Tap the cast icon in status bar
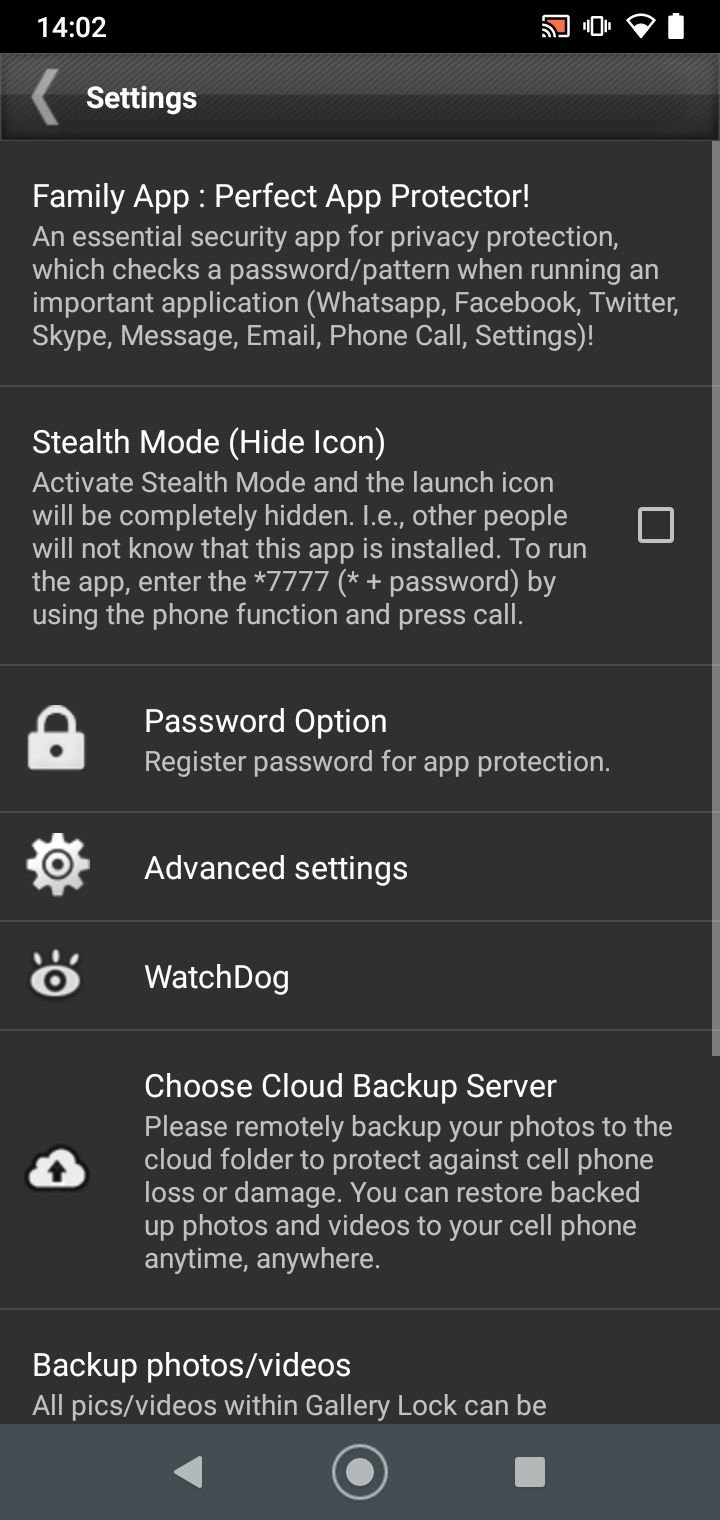This screenshot has height=1520, width=720. click(555, 27)
